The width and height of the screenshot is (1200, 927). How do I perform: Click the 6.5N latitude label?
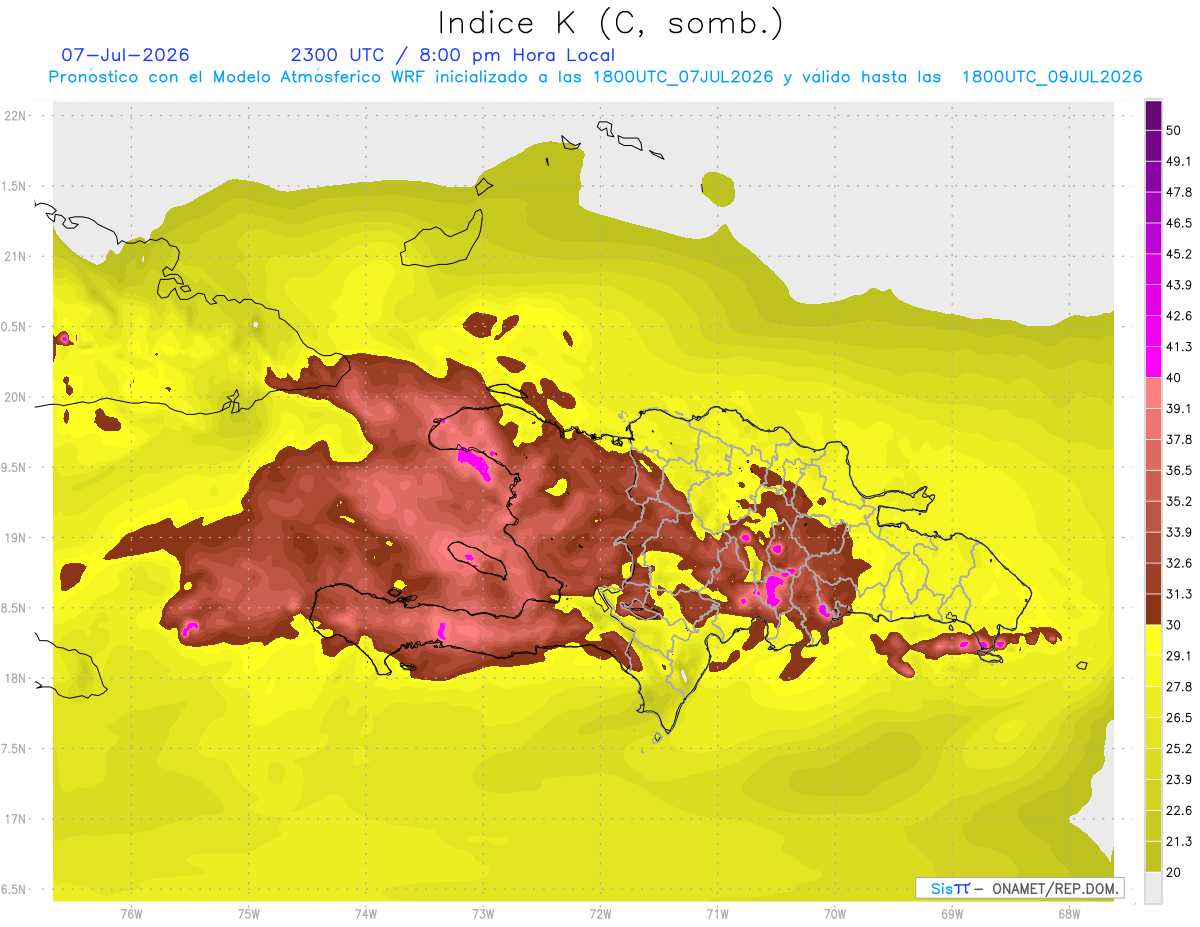[15, 889]
